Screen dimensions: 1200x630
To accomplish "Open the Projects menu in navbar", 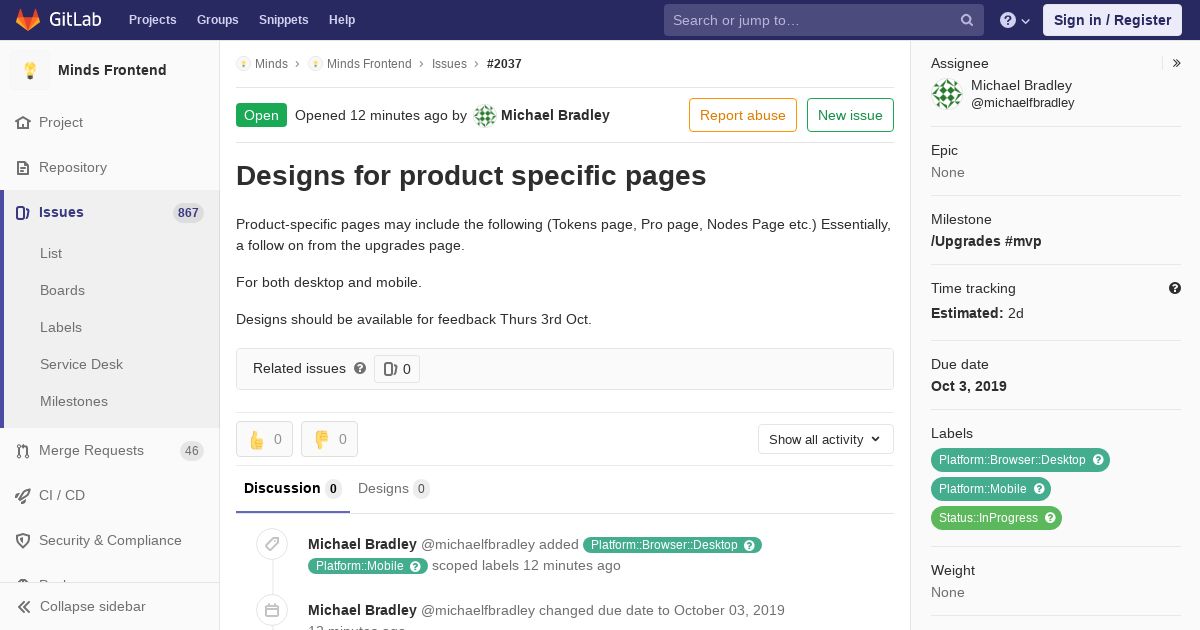I will coord(153,20).
